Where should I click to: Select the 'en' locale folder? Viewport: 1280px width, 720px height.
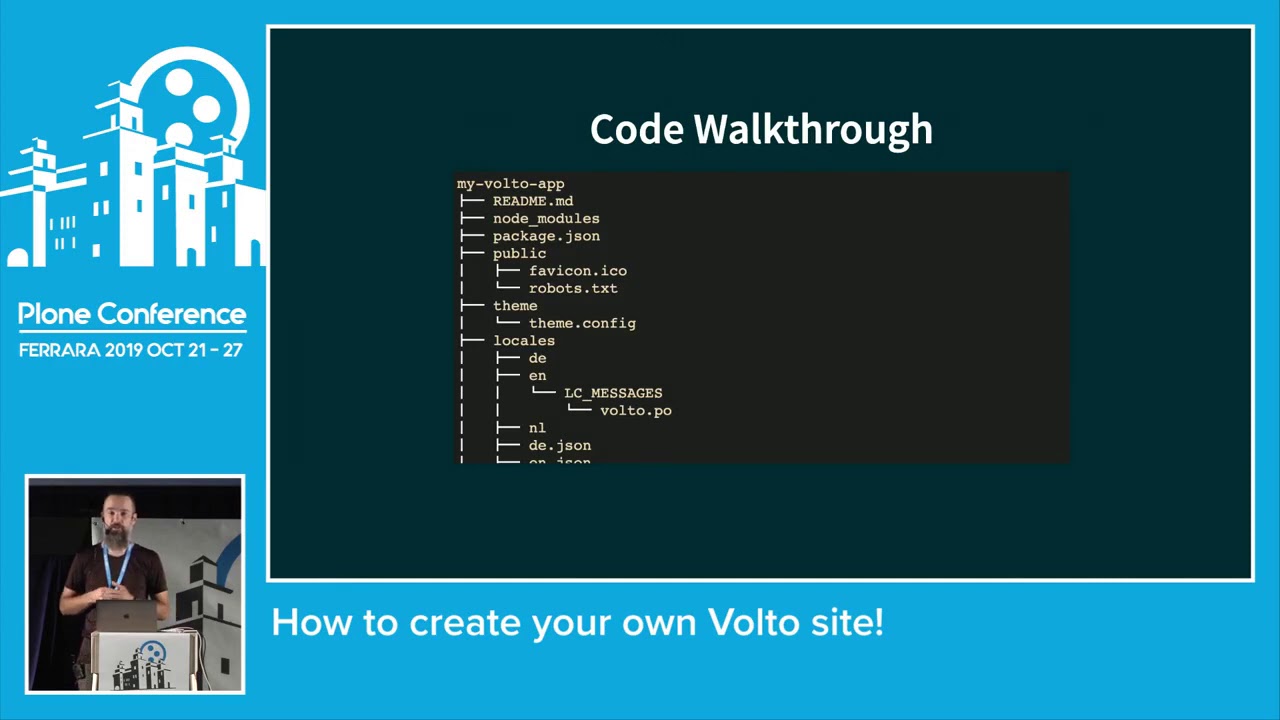tap(537, 376)
